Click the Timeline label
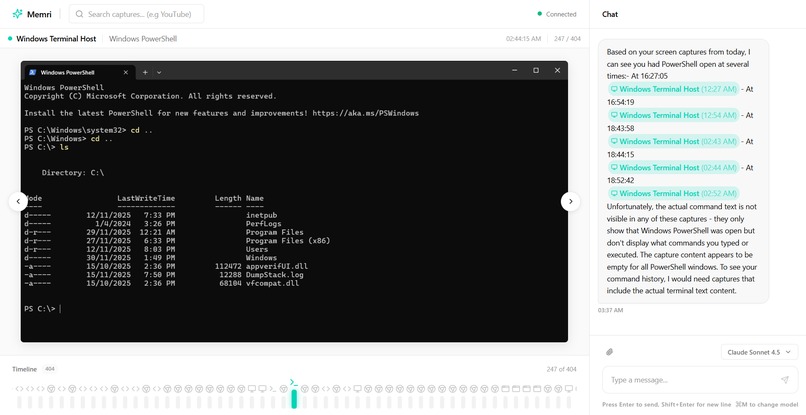This screenshot has height=415, width=806. (x=25, y=369)
